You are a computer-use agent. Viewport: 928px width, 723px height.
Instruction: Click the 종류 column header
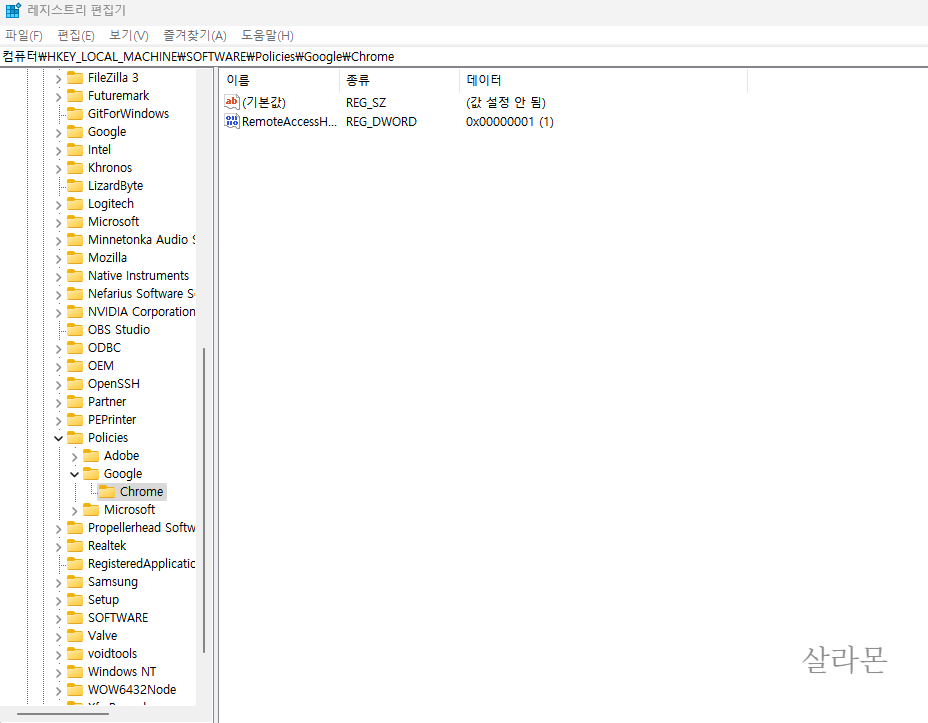point(399,80)
